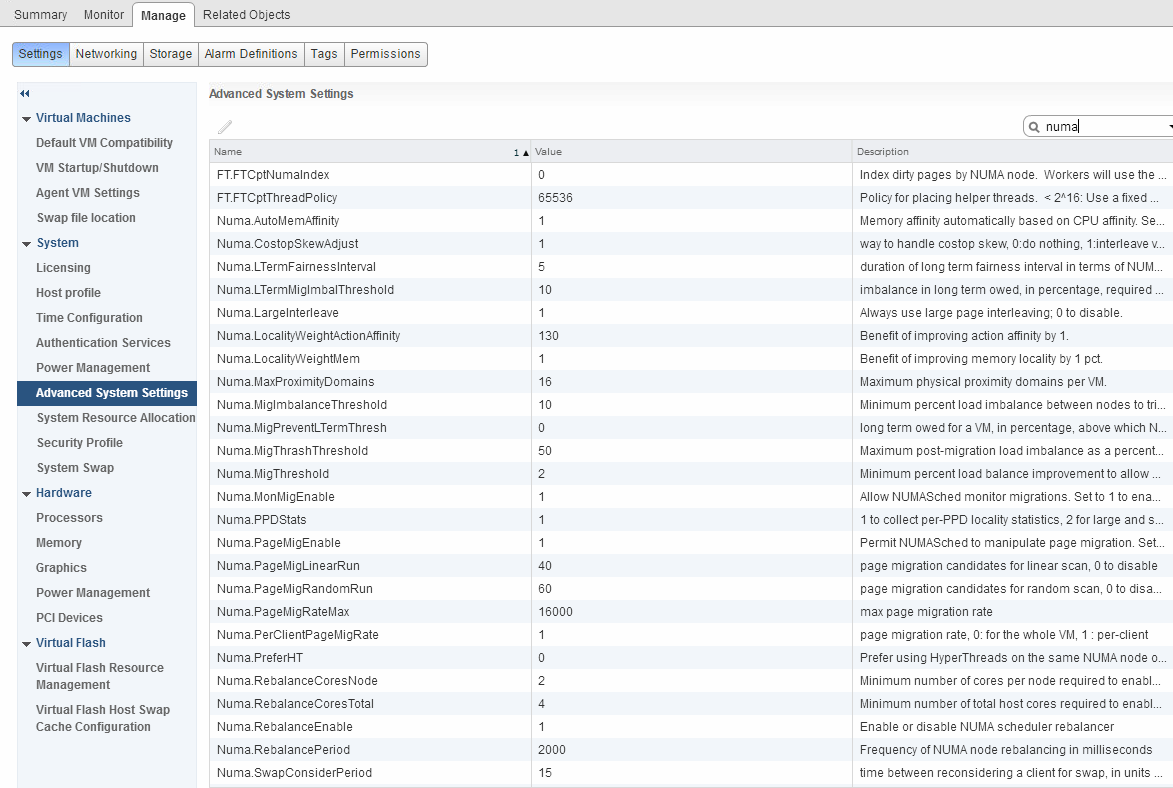Open Swap file location settings
1173x788 pixels.
click(x=86, y=218)
